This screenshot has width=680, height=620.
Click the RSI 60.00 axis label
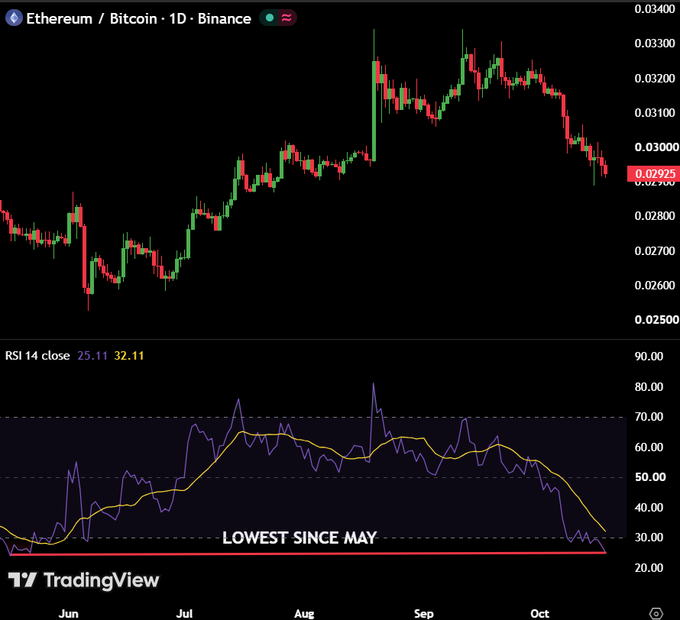click(649, 447)
